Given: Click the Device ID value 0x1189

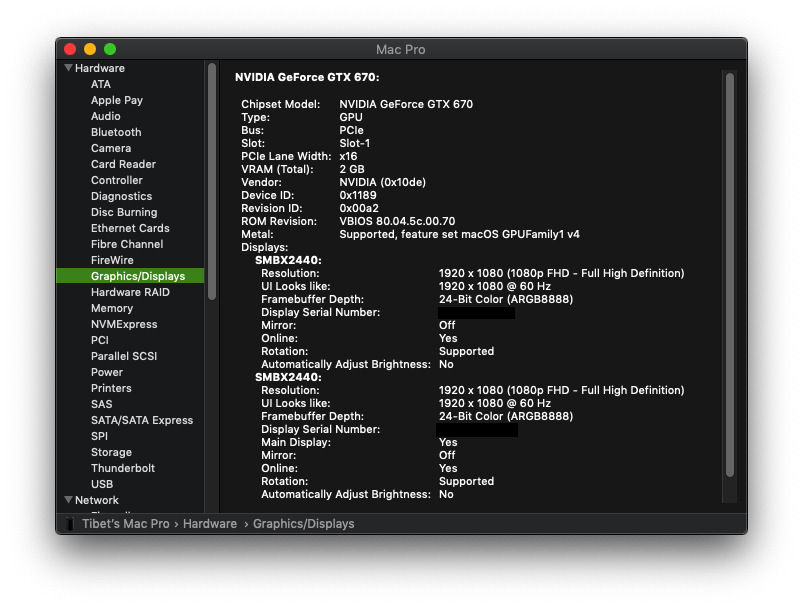Looking at the screenshot, I should coord(358,195).
